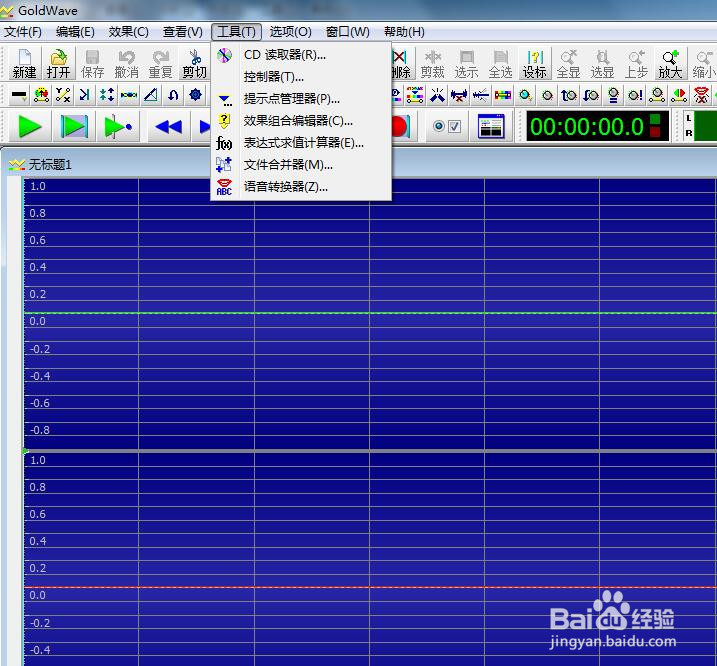Click the file merger icon in Tools menu
The image size is (717, 666).
pos(224,165)
